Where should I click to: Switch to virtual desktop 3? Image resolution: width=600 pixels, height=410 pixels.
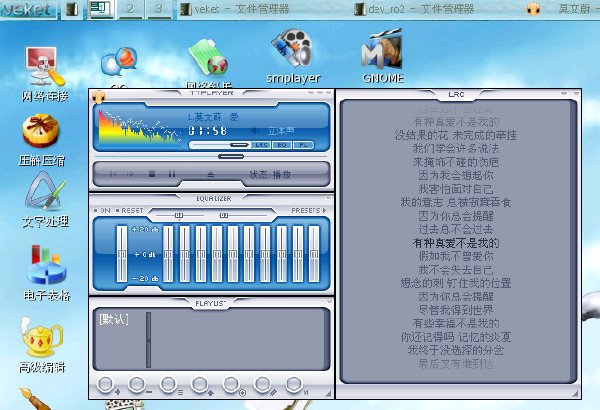tap(158, 9)
